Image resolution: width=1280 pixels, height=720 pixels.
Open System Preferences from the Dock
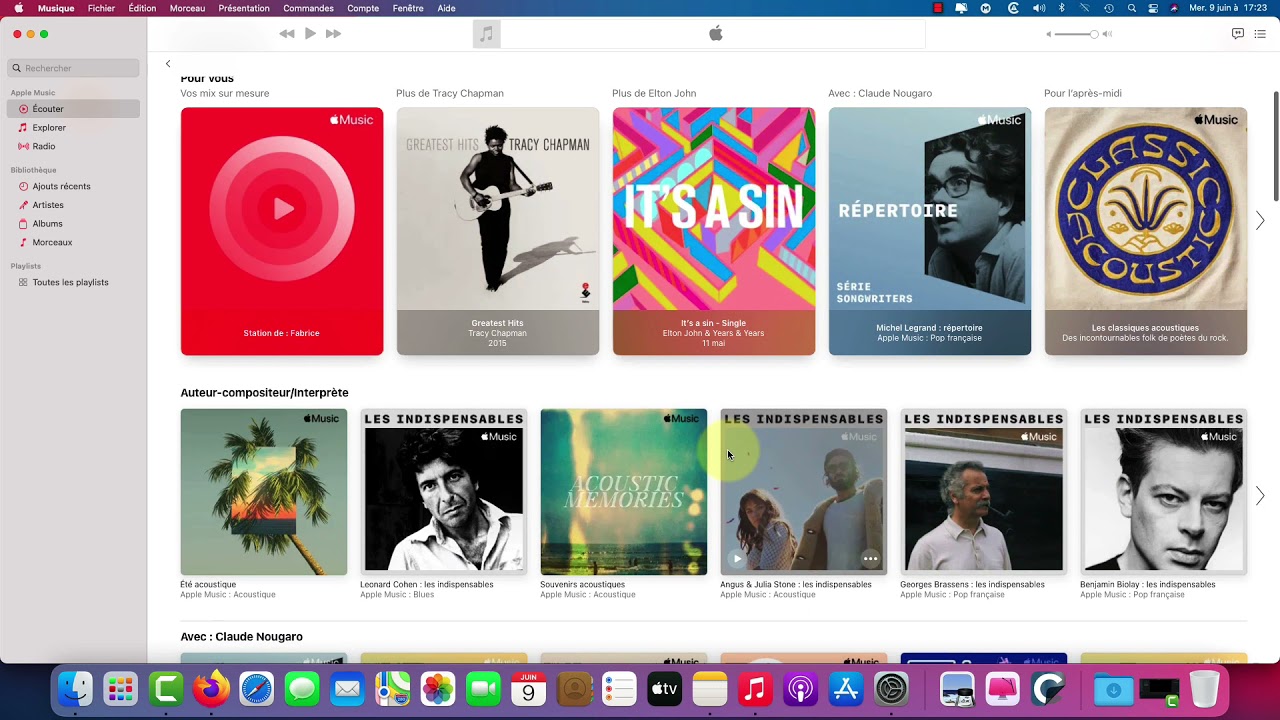[891, 689]
